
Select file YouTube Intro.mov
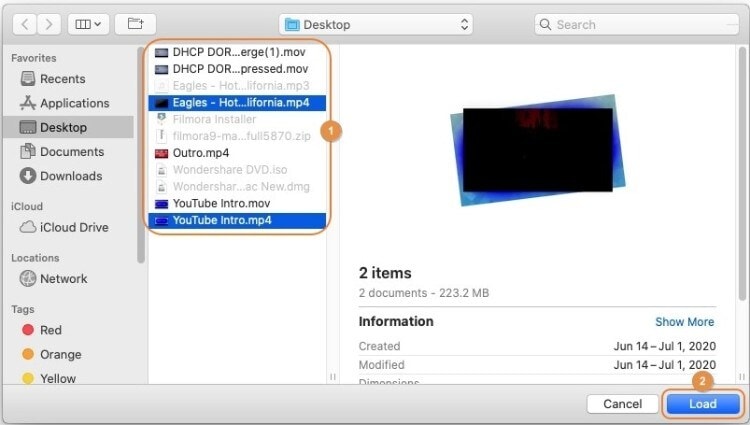coord(237,203)
